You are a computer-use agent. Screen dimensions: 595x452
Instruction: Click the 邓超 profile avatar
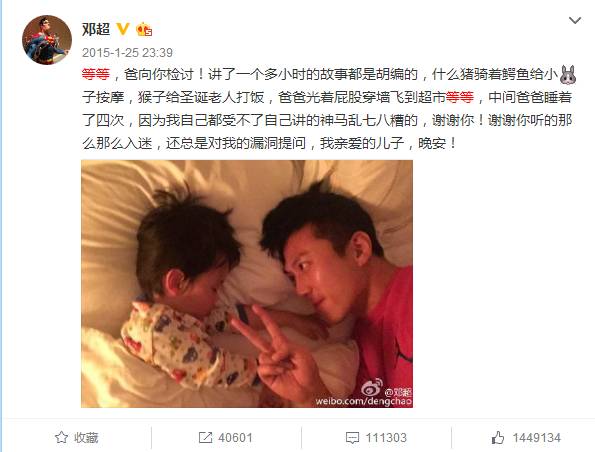47,40
